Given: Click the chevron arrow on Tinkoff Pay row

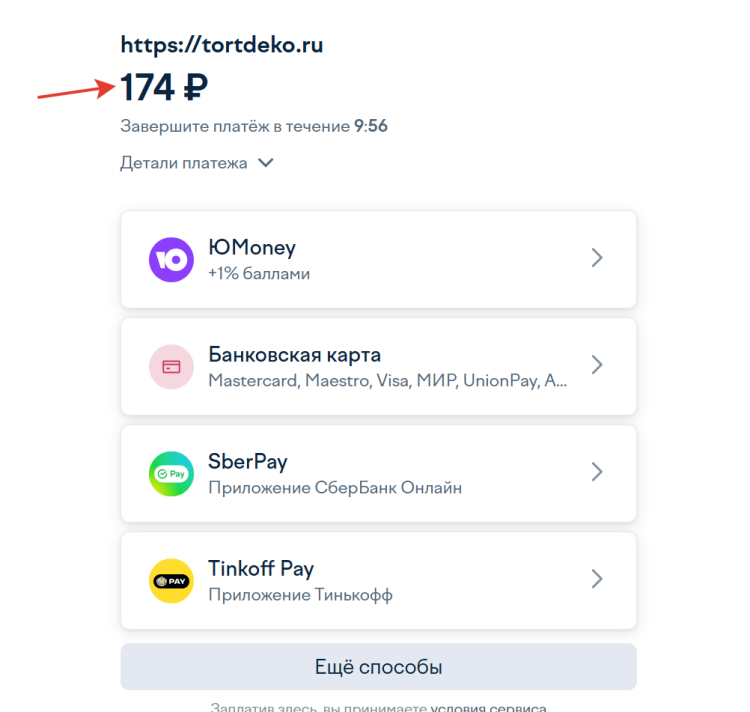Looking at the screenshot, I should [x=597, y=579].
